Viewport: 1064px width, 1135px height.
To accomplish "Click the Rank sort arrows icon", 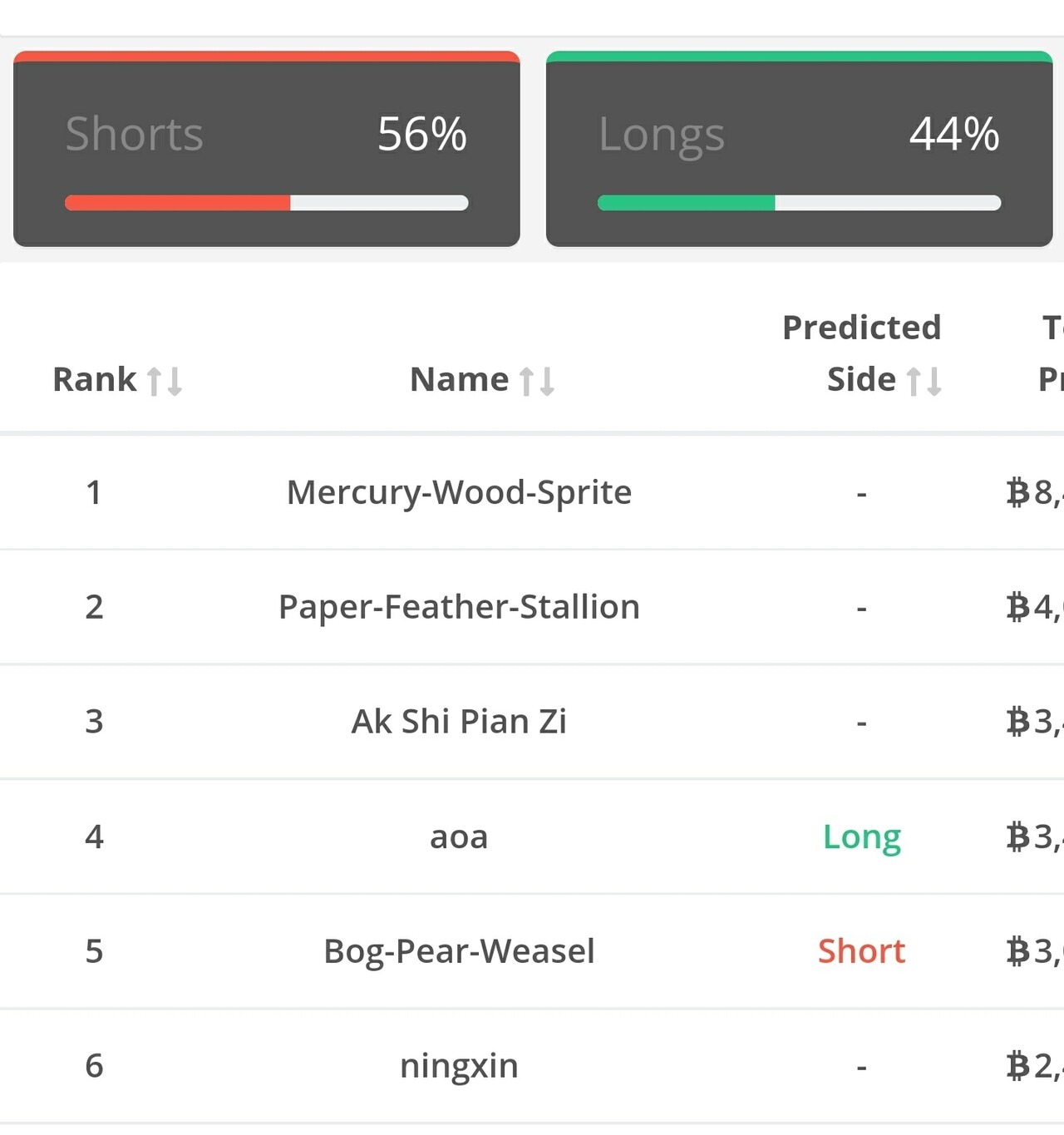I will (165, 381).
